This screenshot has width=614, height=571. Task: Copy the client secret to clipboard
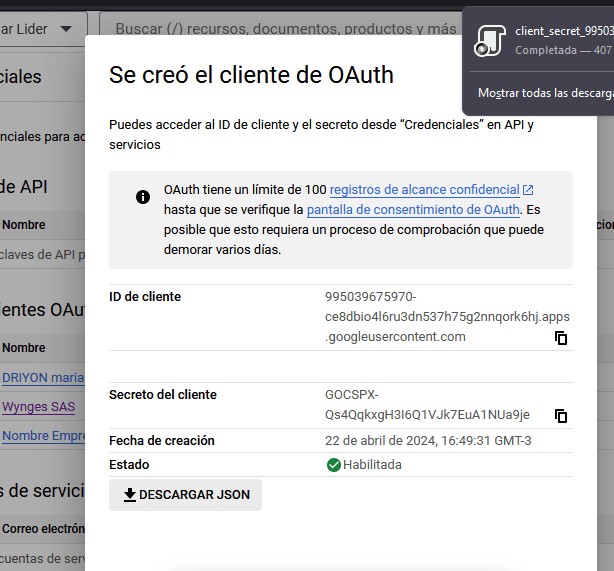(x=561, y=415)
